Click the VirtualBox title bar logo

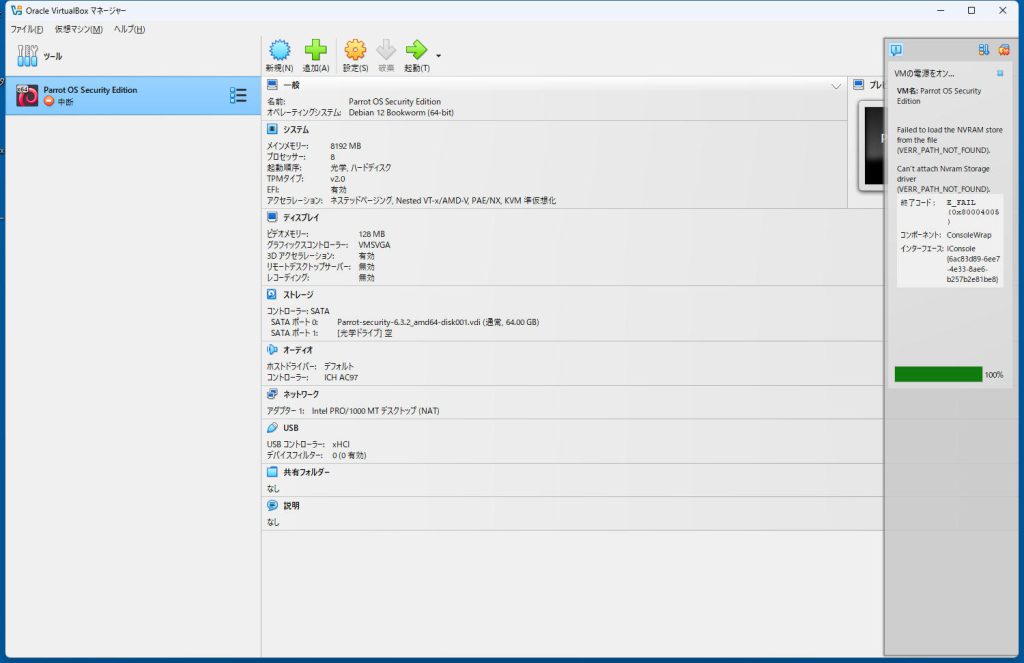tap(16, 10)
